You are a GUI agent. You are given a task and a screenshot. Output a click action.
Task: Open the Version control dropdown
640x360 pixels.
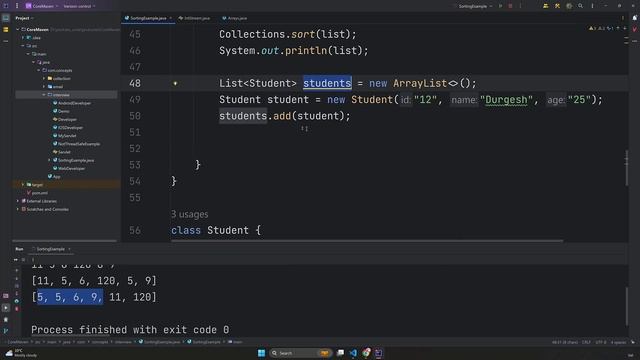79,6
